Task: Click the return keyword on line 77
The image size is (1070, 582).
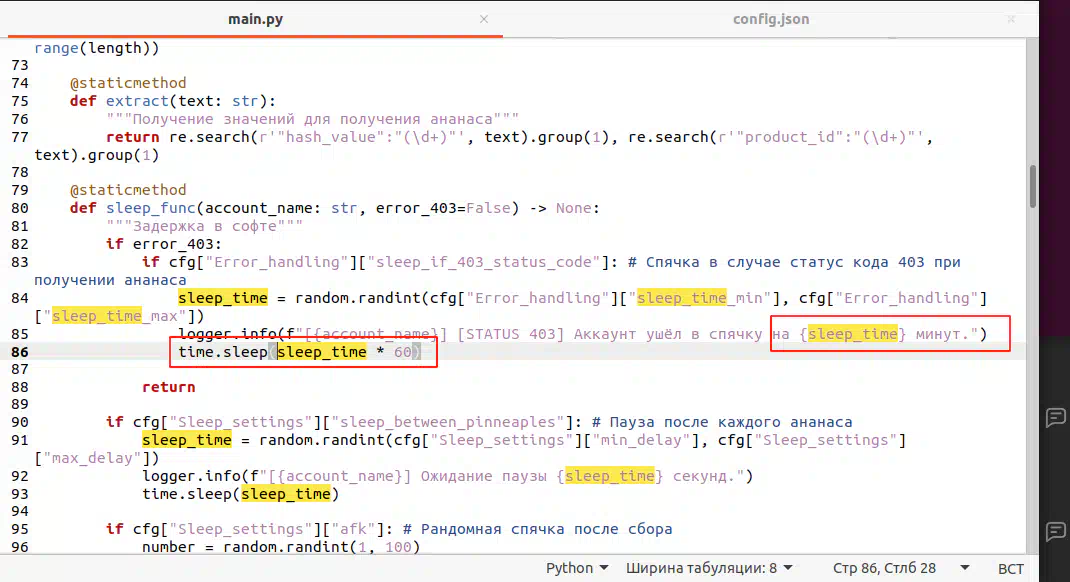Action: (132, 137)
